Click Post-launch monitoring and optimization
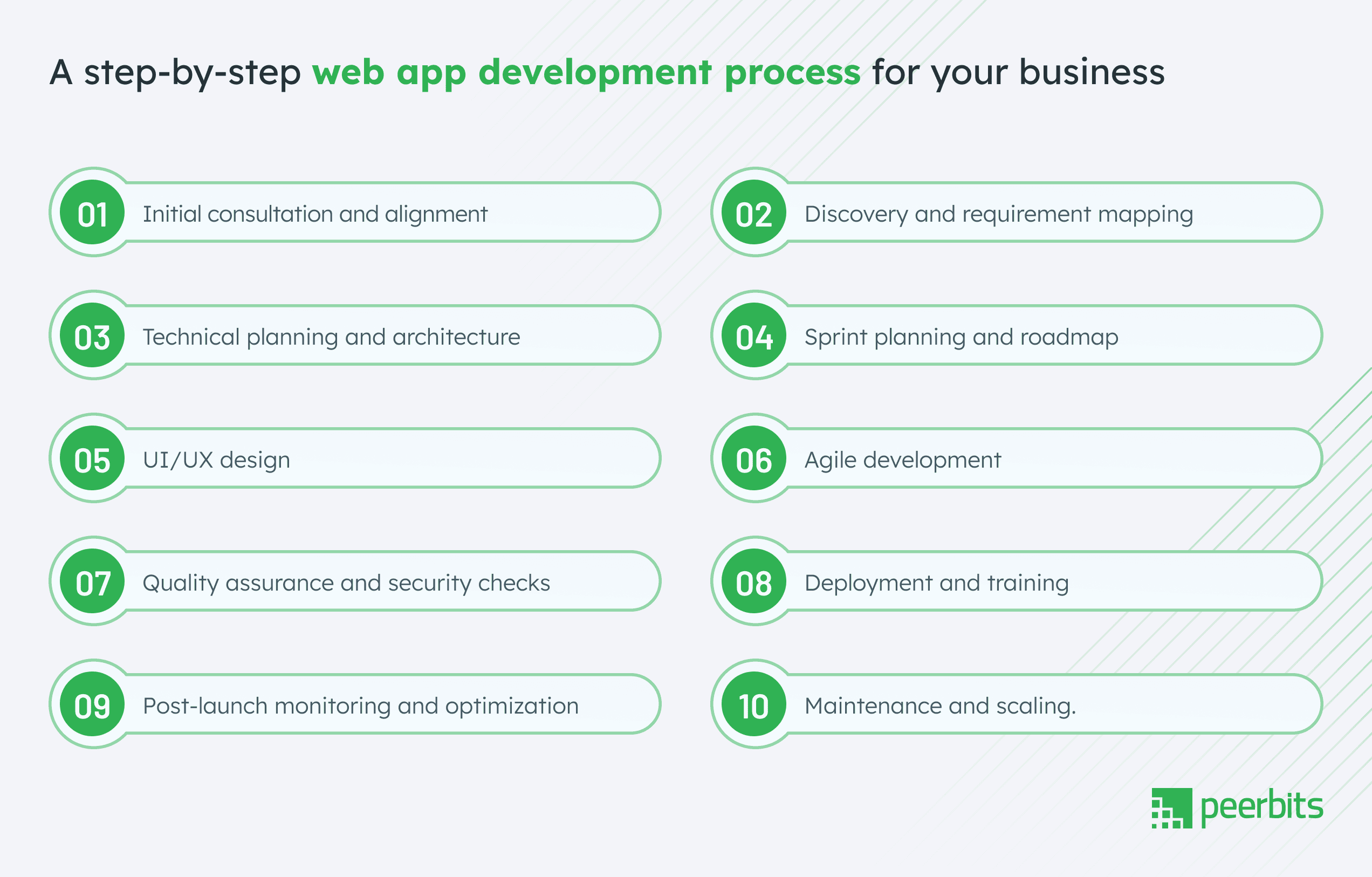 coord(360,705)
